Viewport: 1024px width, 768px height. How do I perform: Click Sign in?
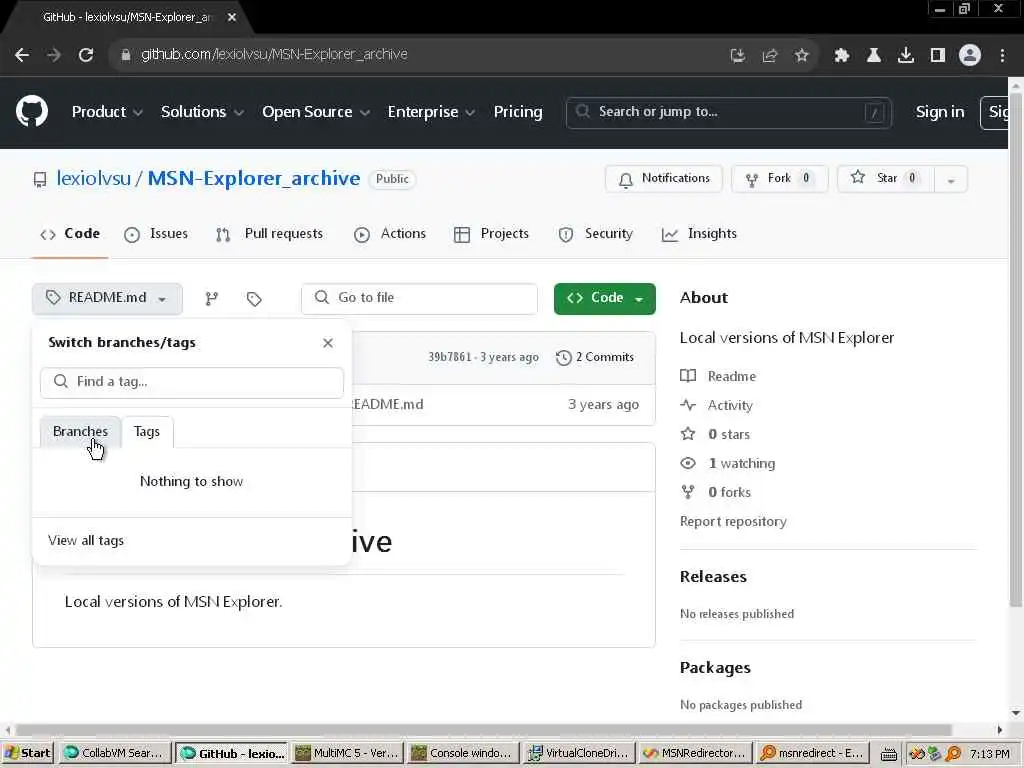(940, 112)
